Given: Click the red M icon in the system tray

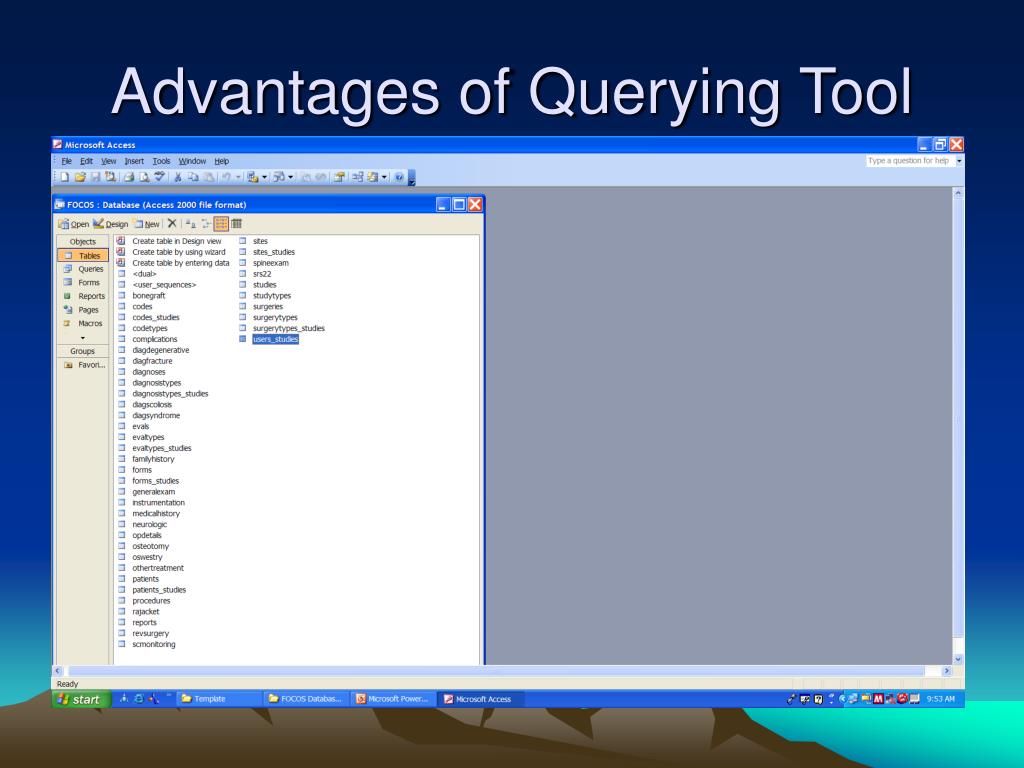Looking at the screenshot, I should (x=878, y=699).
